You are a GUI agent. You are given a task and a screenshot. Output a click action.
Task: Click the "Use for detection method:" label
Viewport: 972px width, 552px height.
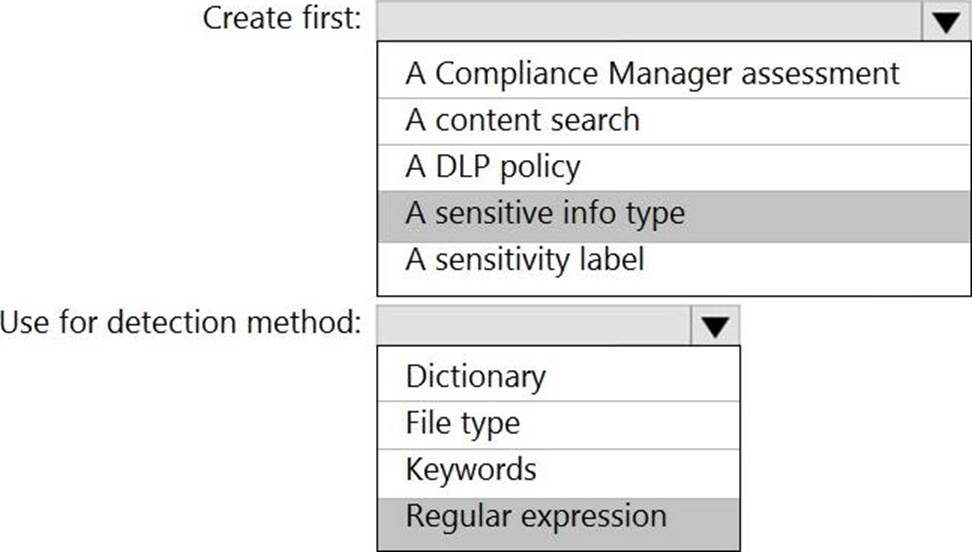tap(182, 324)
